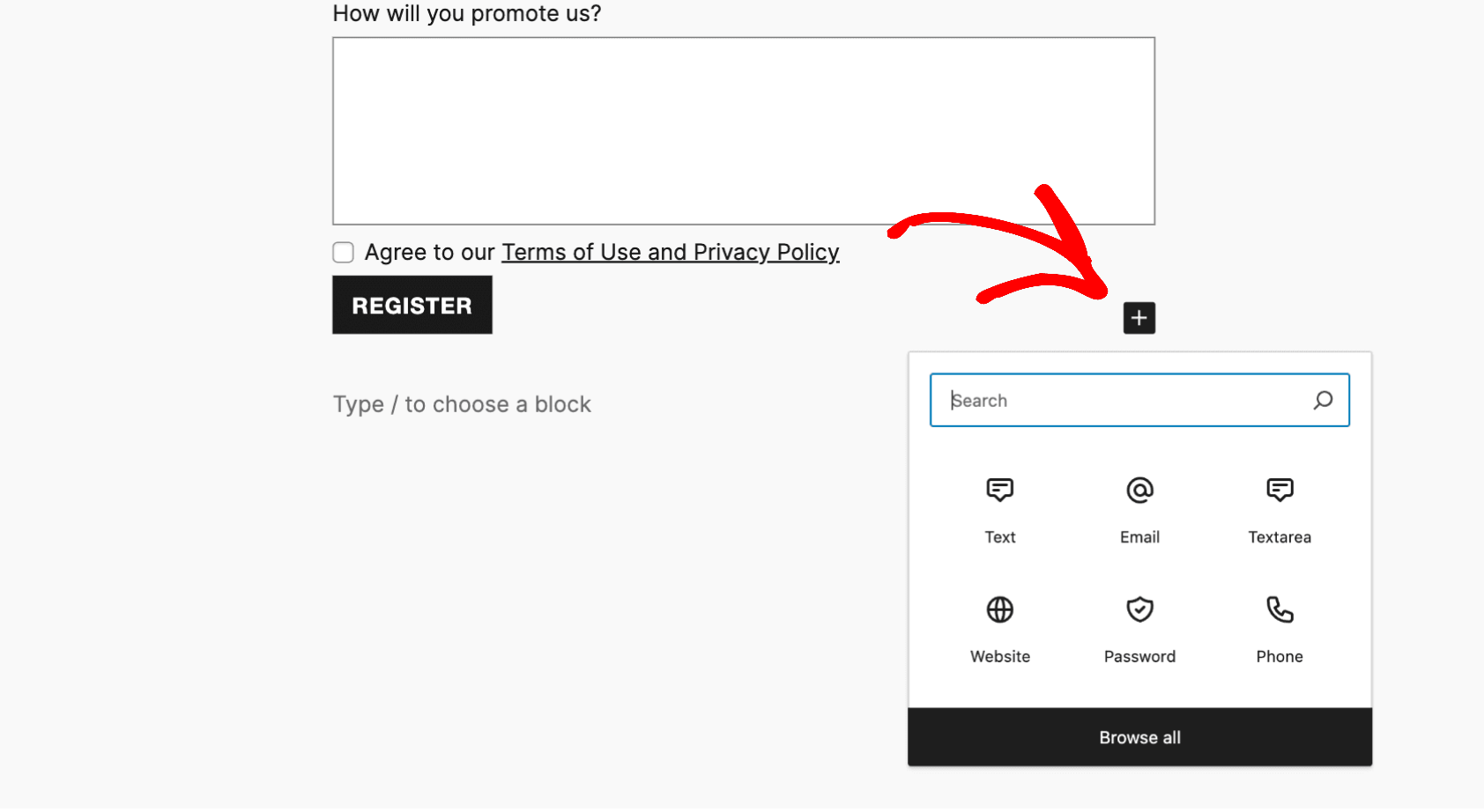Click into the promote us textarea
Viewport: 1484px width, 812px height.
pos(744,131)
